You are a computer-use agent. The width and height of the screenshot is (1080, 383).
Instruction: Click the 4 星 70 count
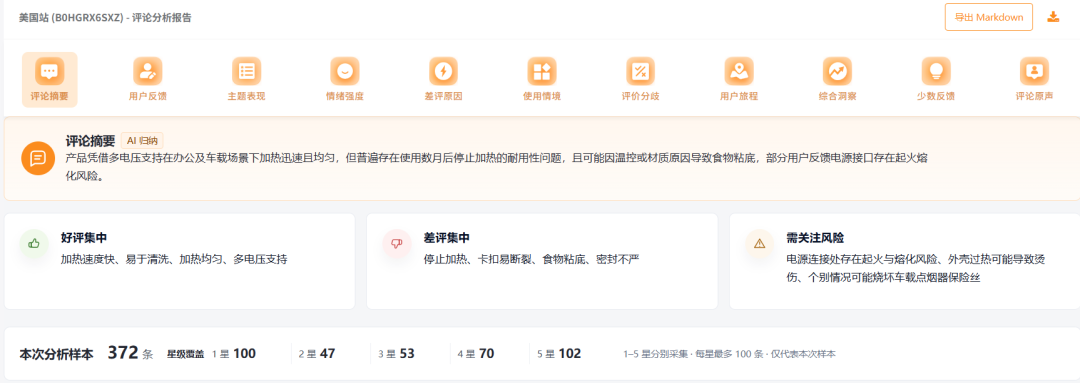click(x=476, y=354)
